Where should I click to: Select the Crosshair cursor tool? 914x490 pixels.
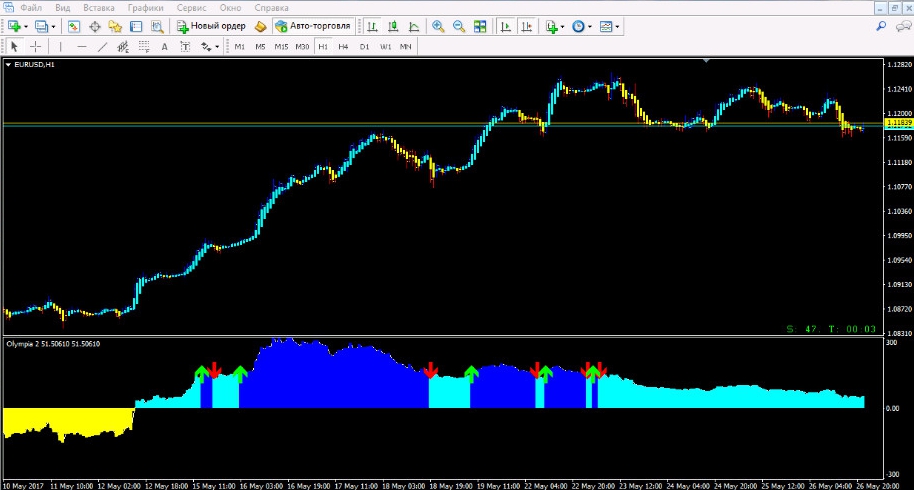click(36, 46)
